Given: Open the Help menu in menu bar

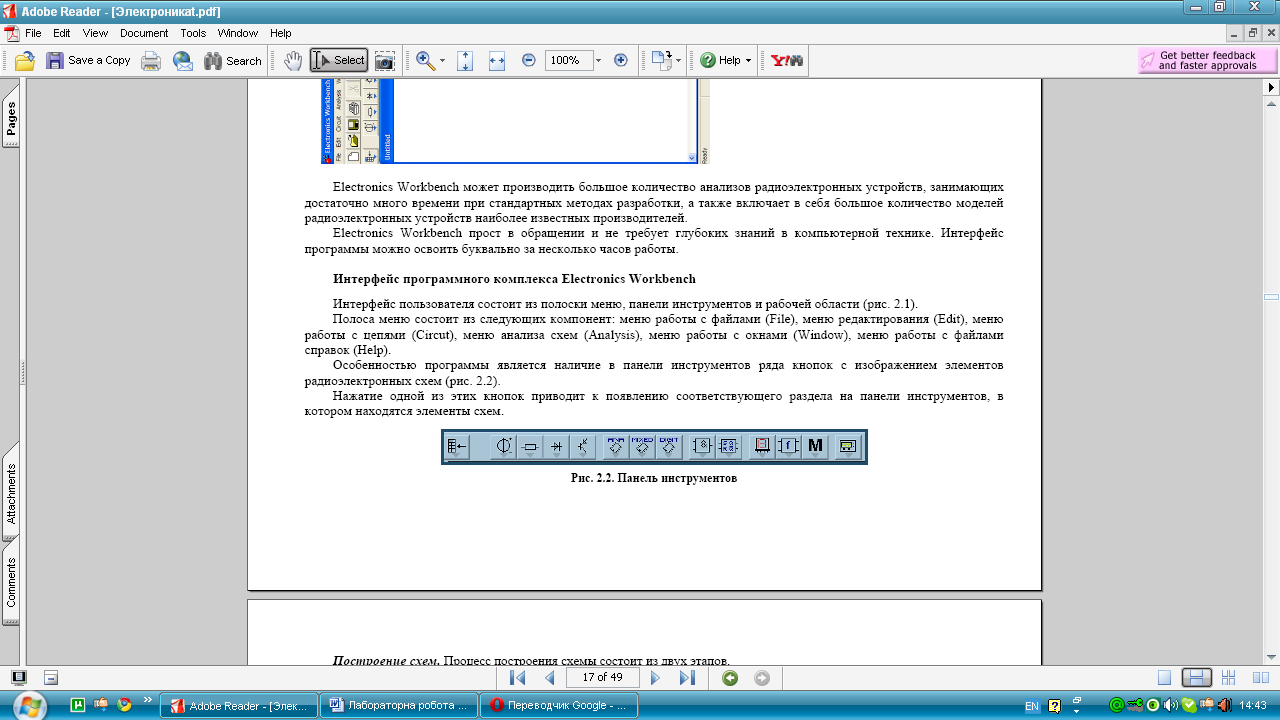Looking at the screenshot, I should point(281,33).
